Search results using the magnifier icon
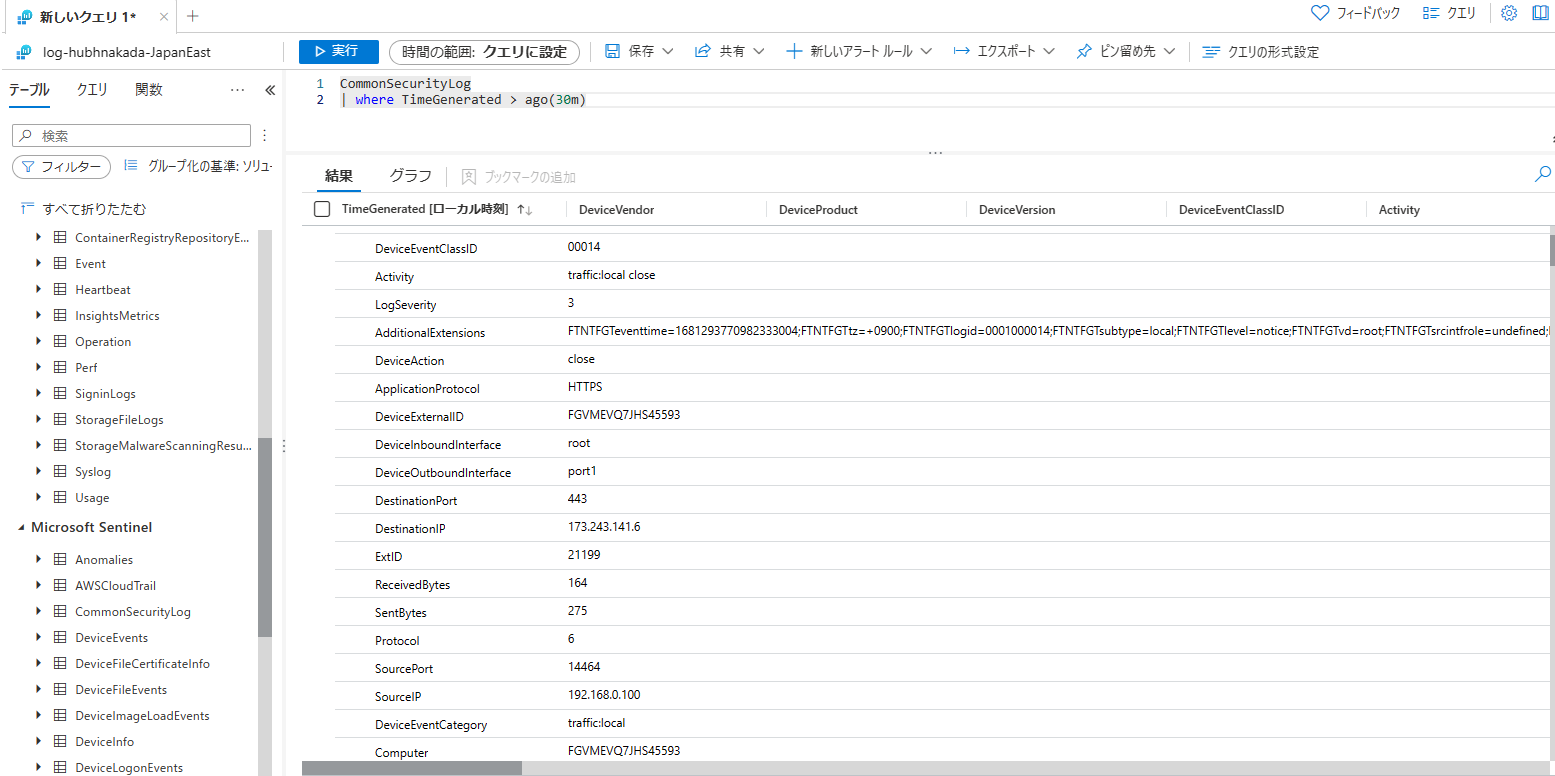Screen dimensions: 1555x776 (x=1542, y=173)
